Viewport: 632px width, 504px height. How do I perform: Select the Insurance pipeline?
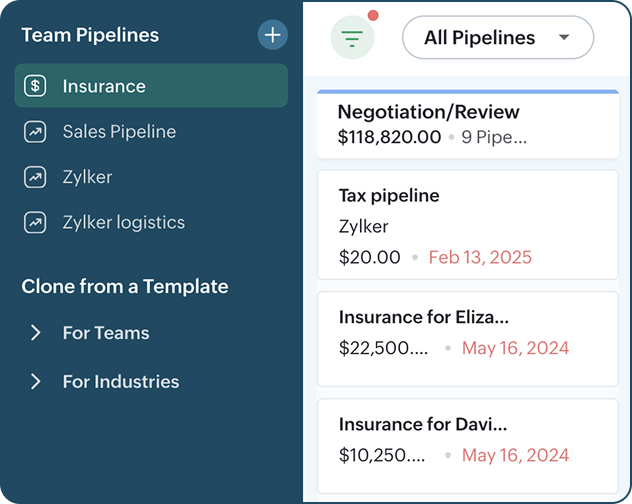(104, 86)
